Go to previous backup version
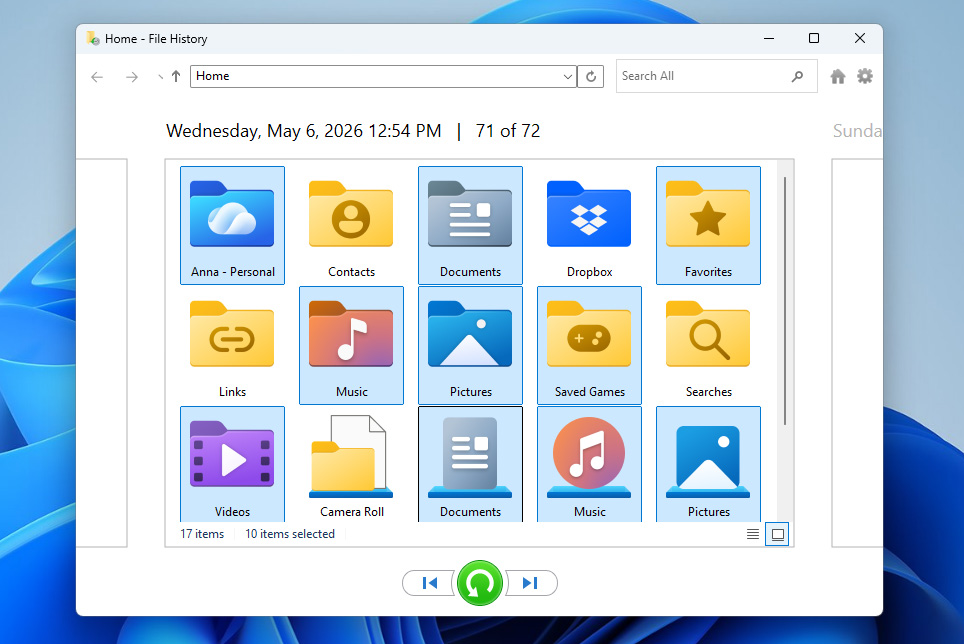Image resolution: width=964 pixels, height=644 pixels. pos(430,583)
